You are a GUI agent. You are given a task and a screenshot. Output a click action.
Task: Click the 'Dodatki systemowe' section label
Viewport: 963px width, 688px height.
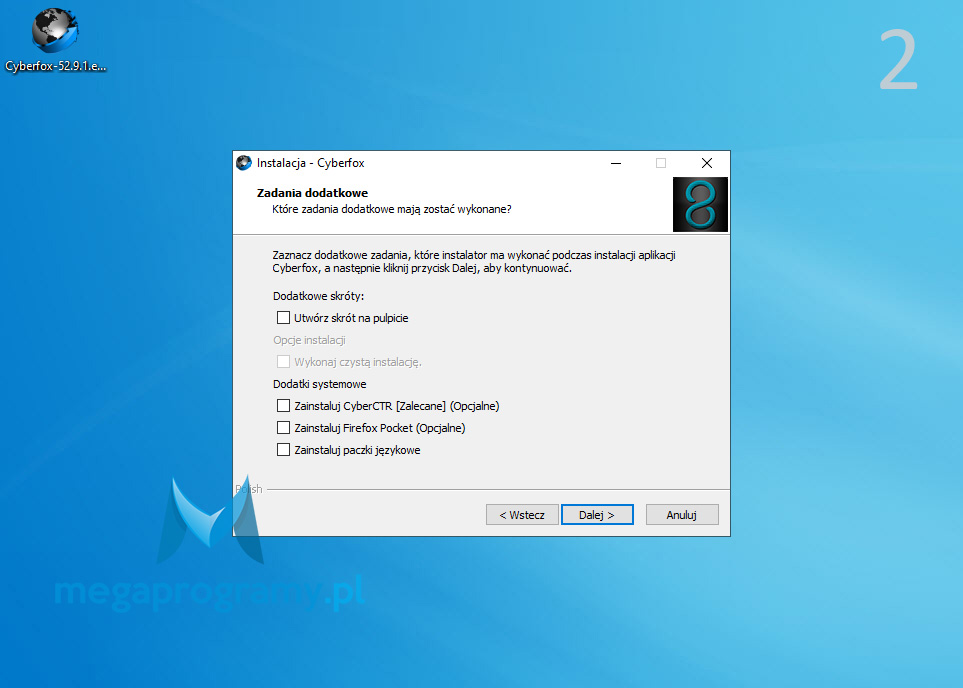click(319, 384)
